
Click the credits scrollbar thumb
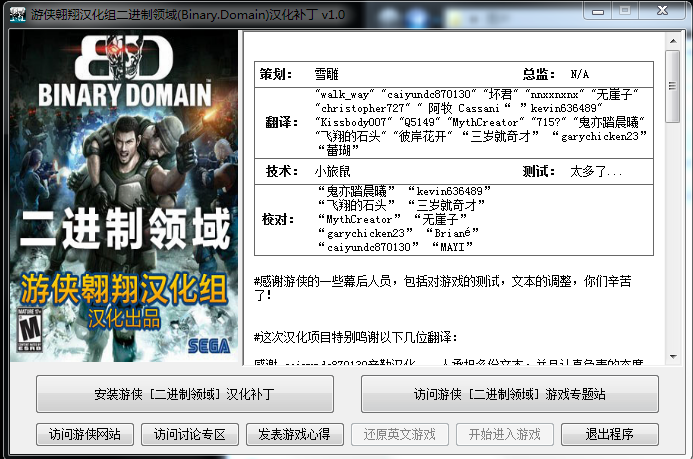click(673, 86)
